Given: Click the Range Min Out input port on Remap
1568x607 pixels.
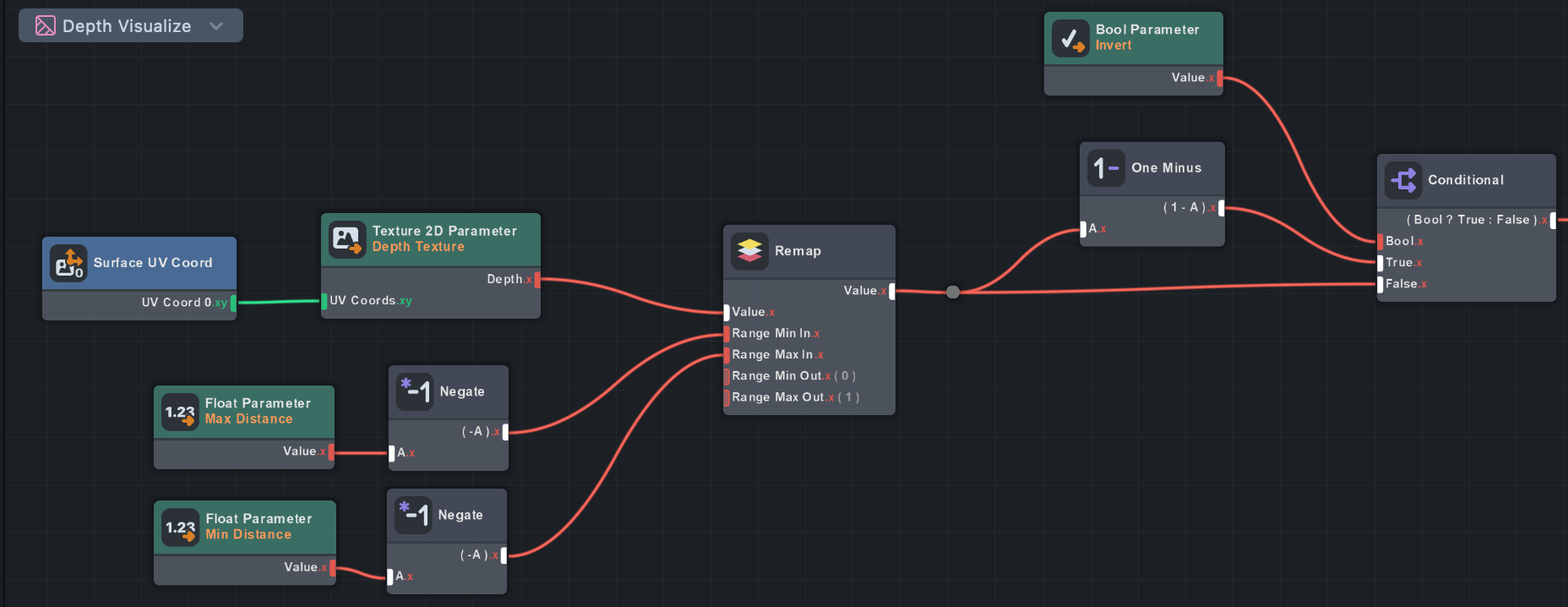Looking at the screenshot, I should pos(727,376).
